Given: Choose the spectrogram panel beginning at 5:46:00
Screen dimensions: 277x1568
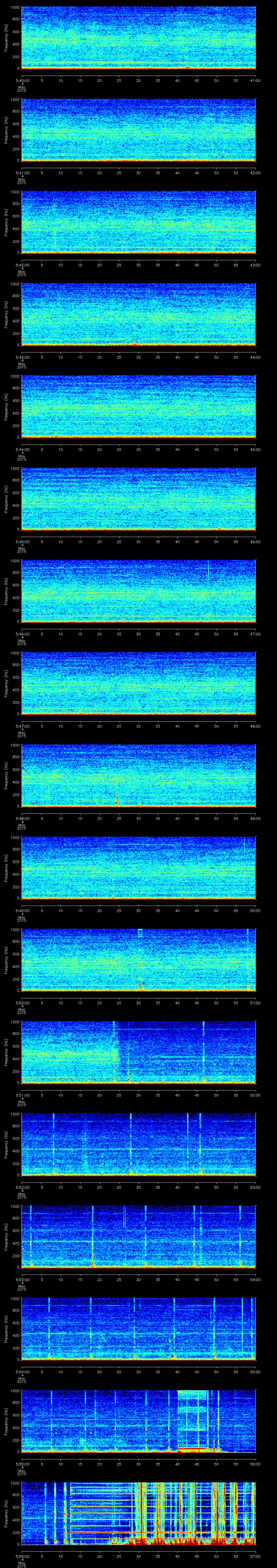Looking at the screenshot, I should [x=138, y=591].
